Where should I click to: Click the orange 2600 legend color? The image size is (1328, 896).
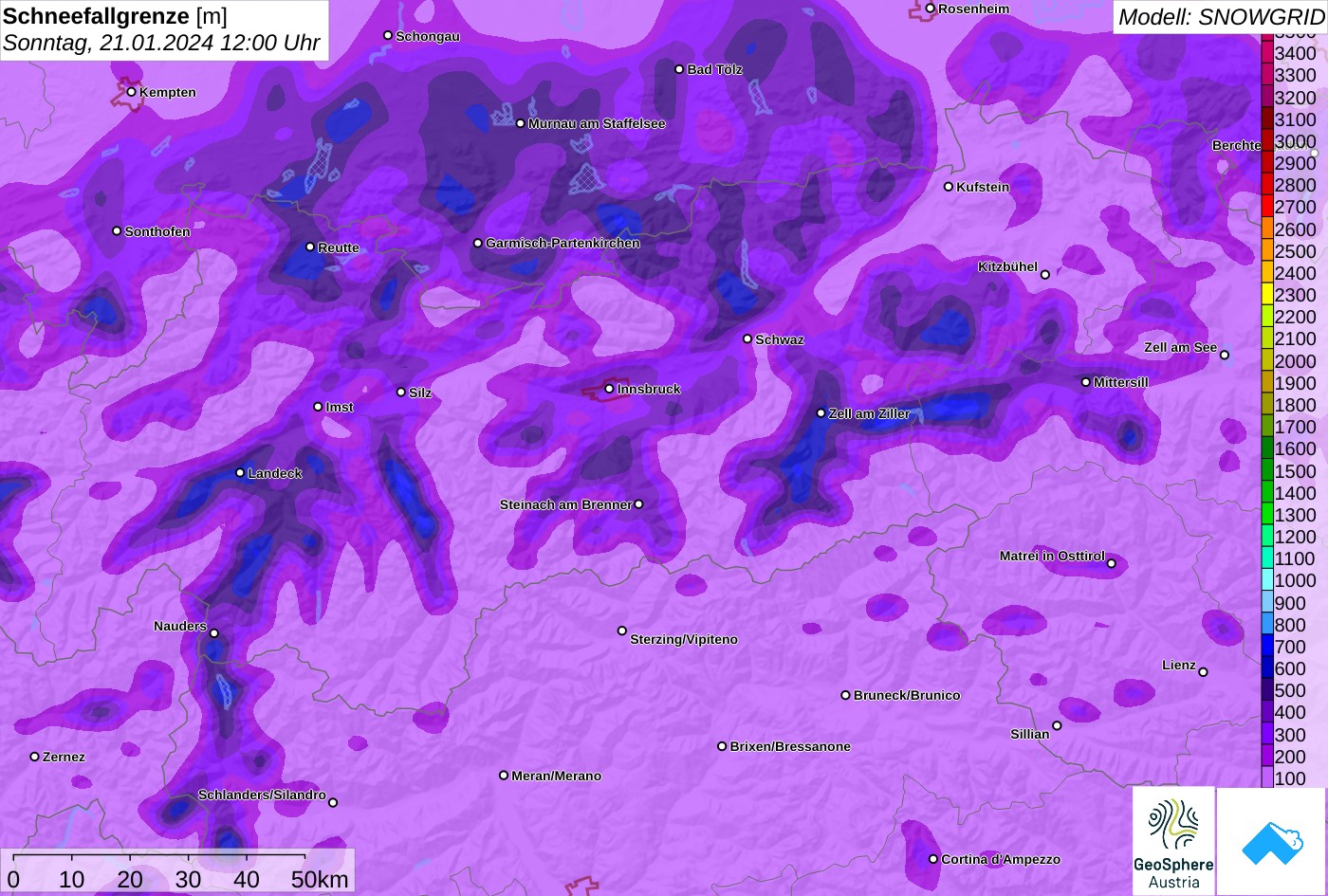coord(1266,229)
